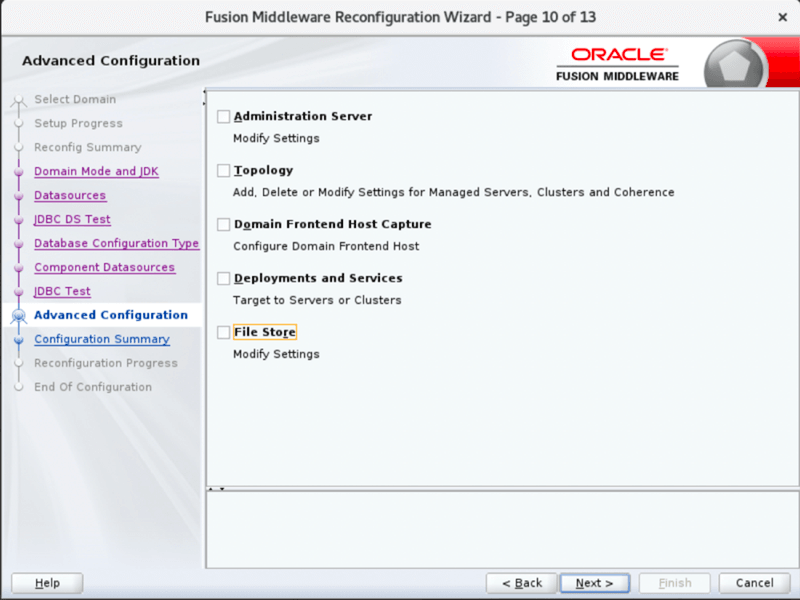Click the Datasources step bullet icon
The image size is (800, 600).
19,196
